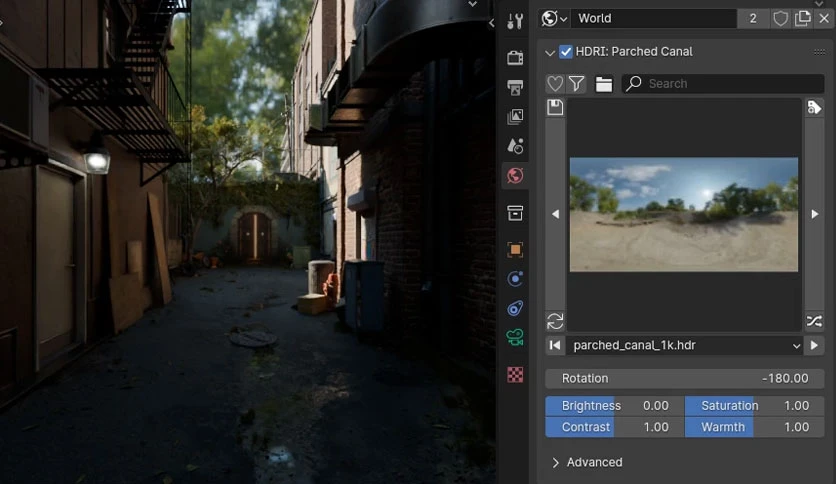Collapse viewport sidebar with small arrow
Viewport: 836px width, 484px height.
[x=491, y=23]
